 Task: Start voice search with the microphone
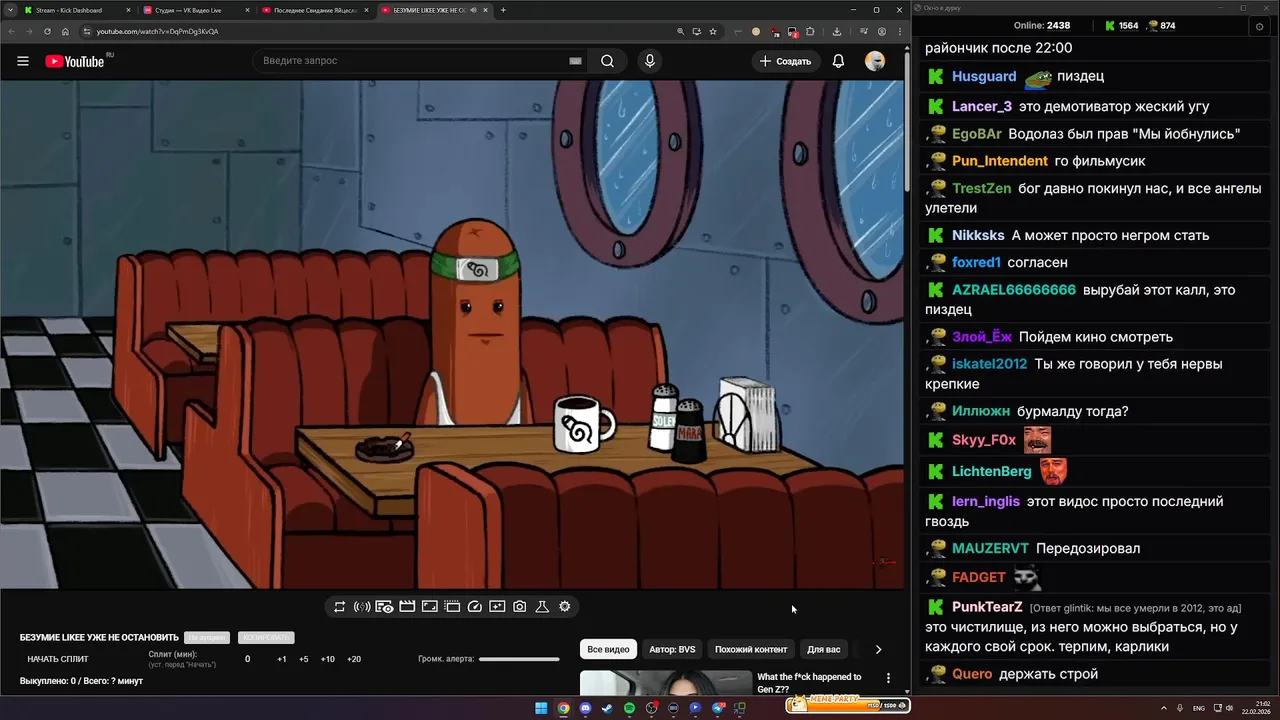pyautogui.click(x=650, y=61)
